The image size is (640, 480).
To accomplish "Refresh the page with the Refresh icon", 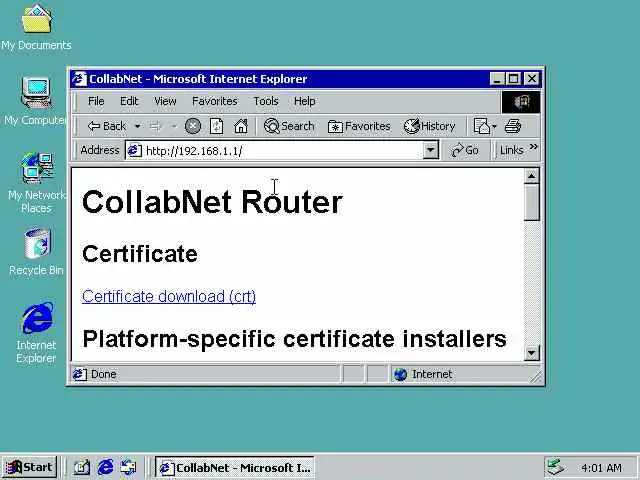I will pyautogui.click(x=216, y=126).
